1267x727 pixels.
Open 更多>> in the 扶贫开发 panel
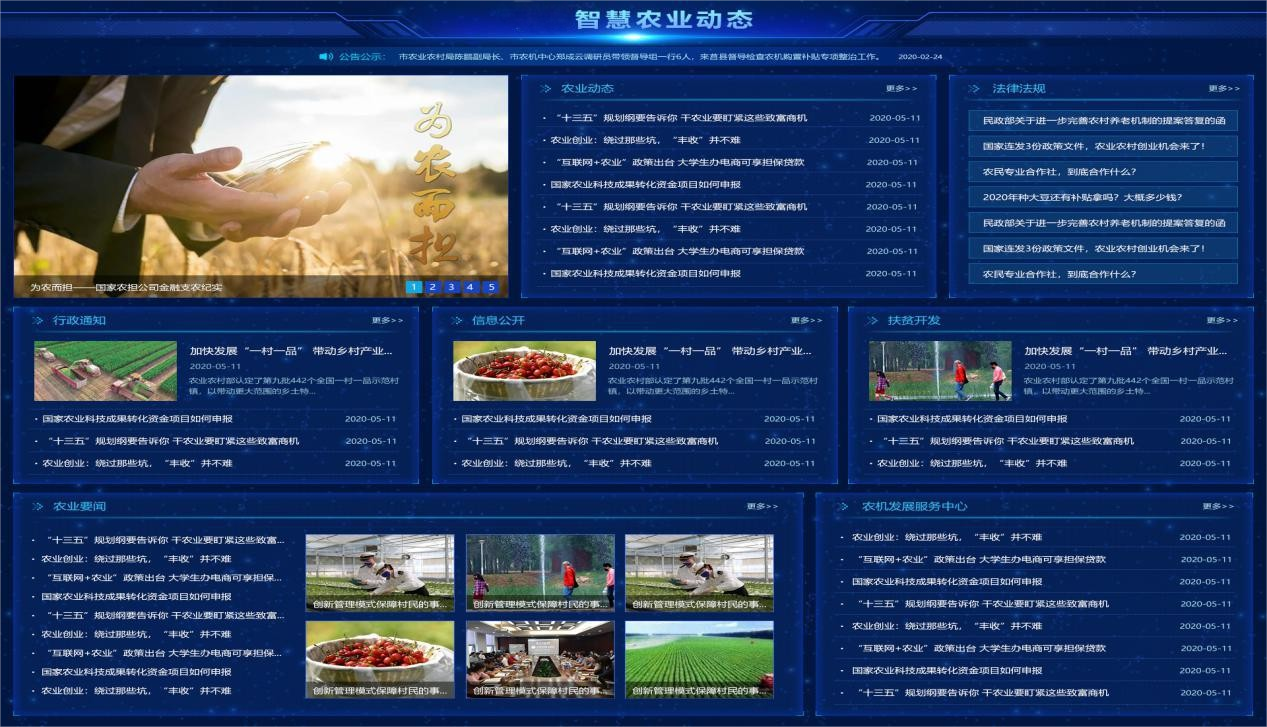tap(1222, 321)
